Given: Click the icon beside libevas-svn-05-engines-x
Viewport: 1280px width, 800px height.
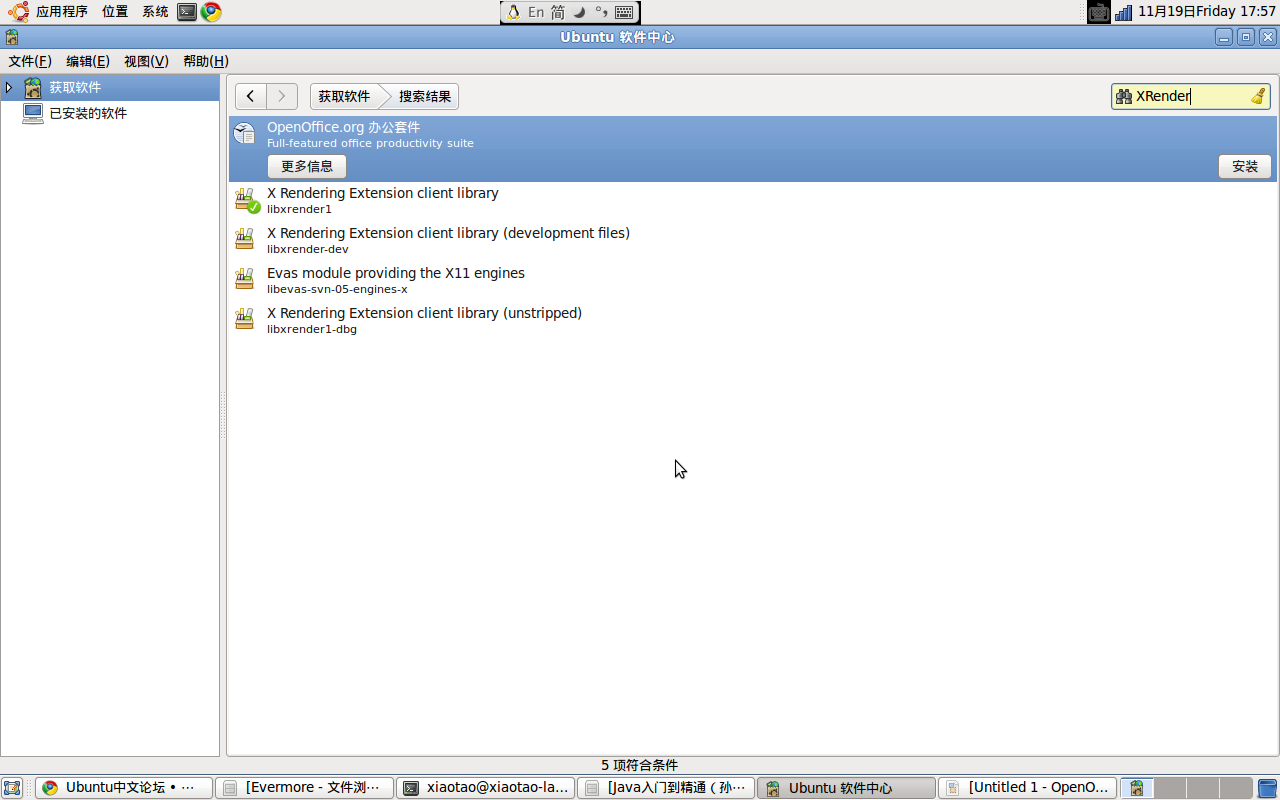Looking at the screenshot, I should coord(245,279).
